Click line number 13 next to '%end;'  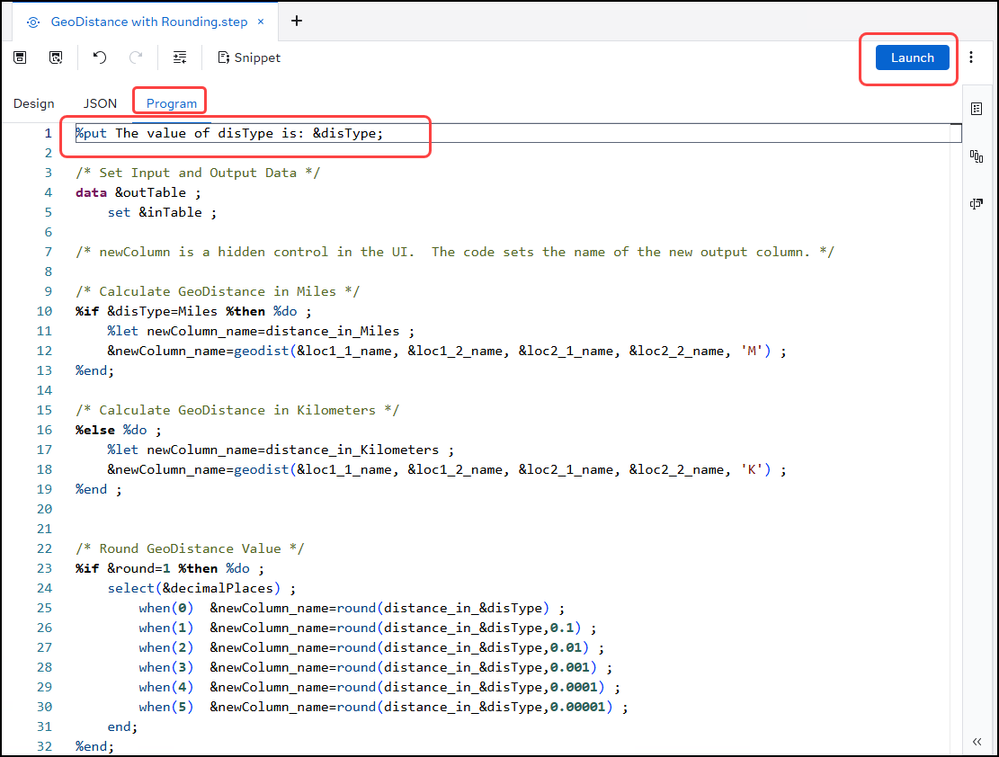(44, 370)
